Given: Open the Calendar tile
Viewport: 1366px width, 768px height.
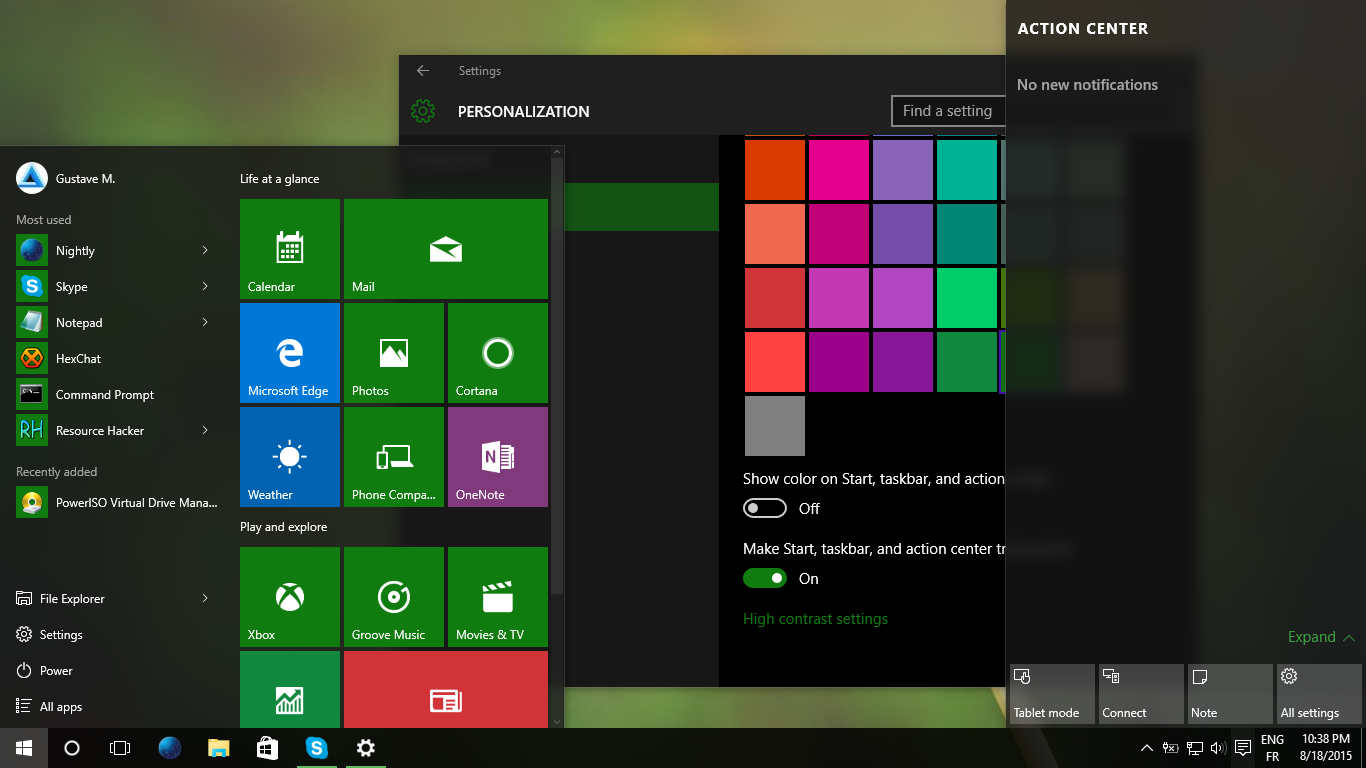Looking at the screenshot, I should coord(290,249).
